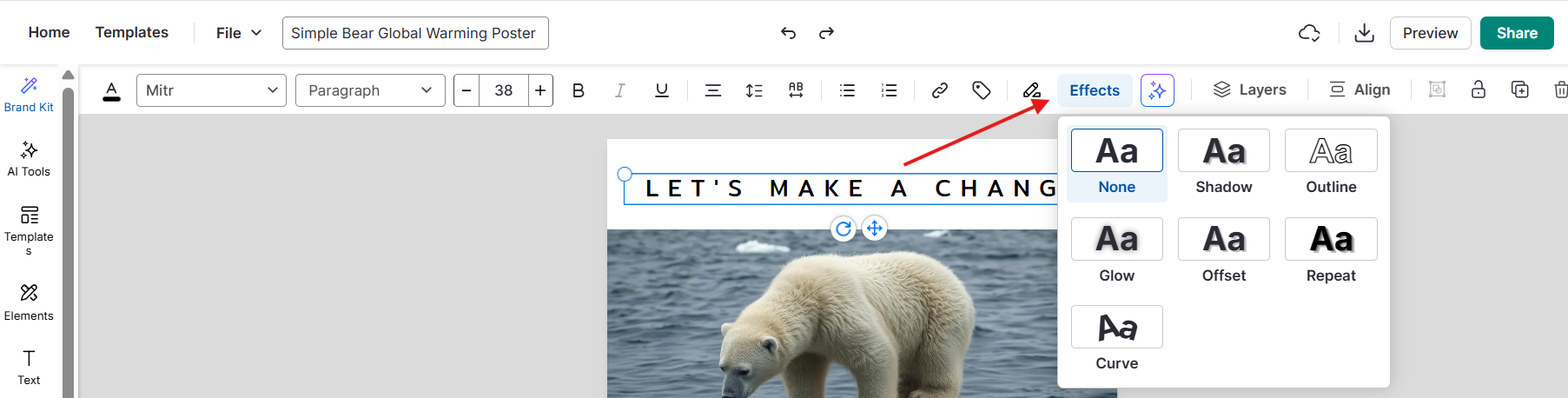
Task: Open AI Tools in the sidebar
Action: pos(29,158)
